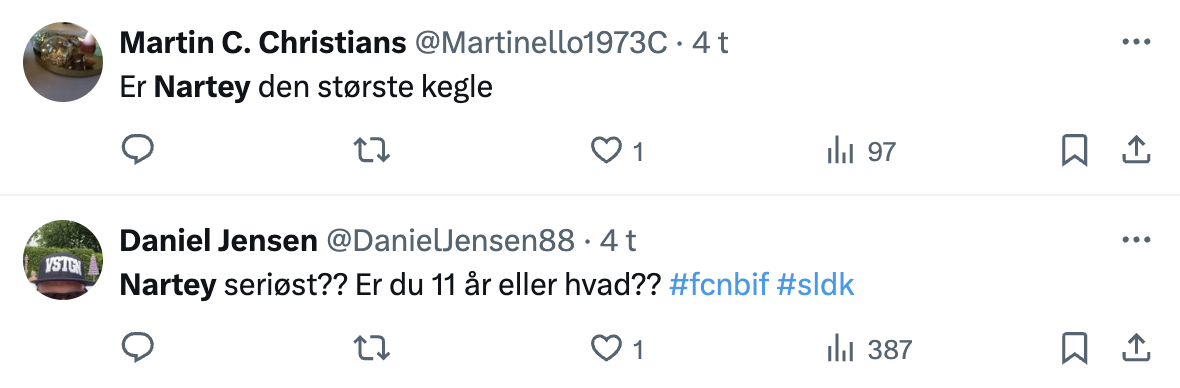Open more options for Martin's tweet

tap(1136, 42)
